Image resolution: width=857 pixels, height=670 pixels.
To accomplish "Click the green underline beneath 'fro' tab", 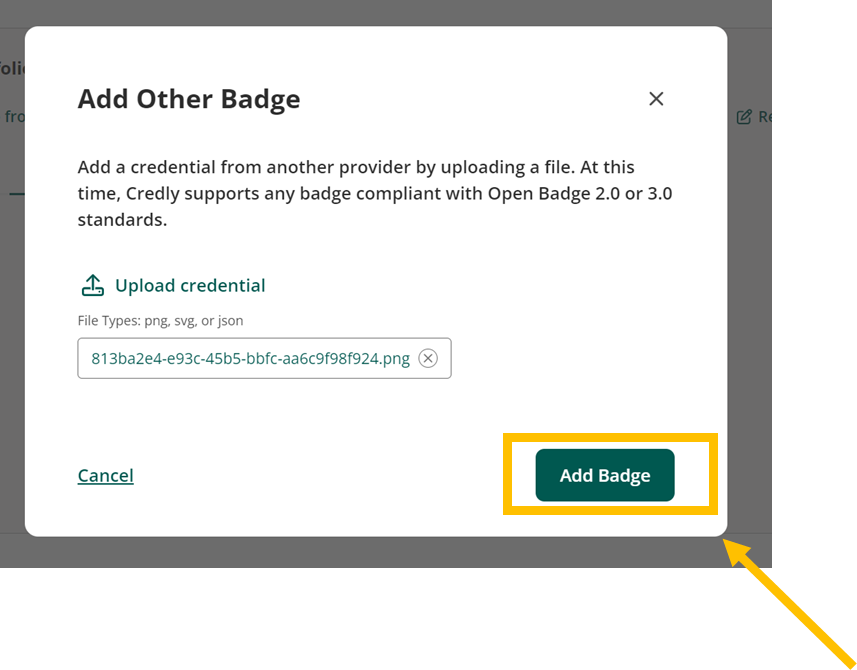I will pos(17,194).
